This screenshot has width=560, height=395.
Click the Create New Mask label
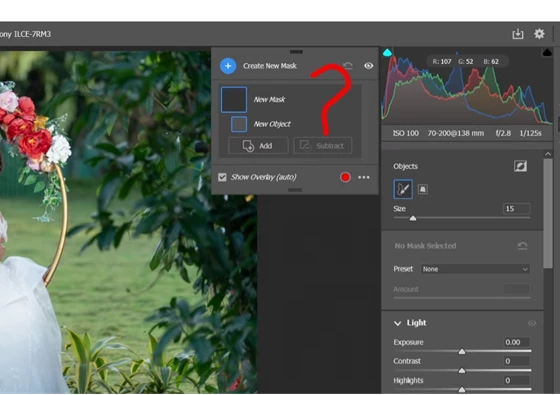270,66
